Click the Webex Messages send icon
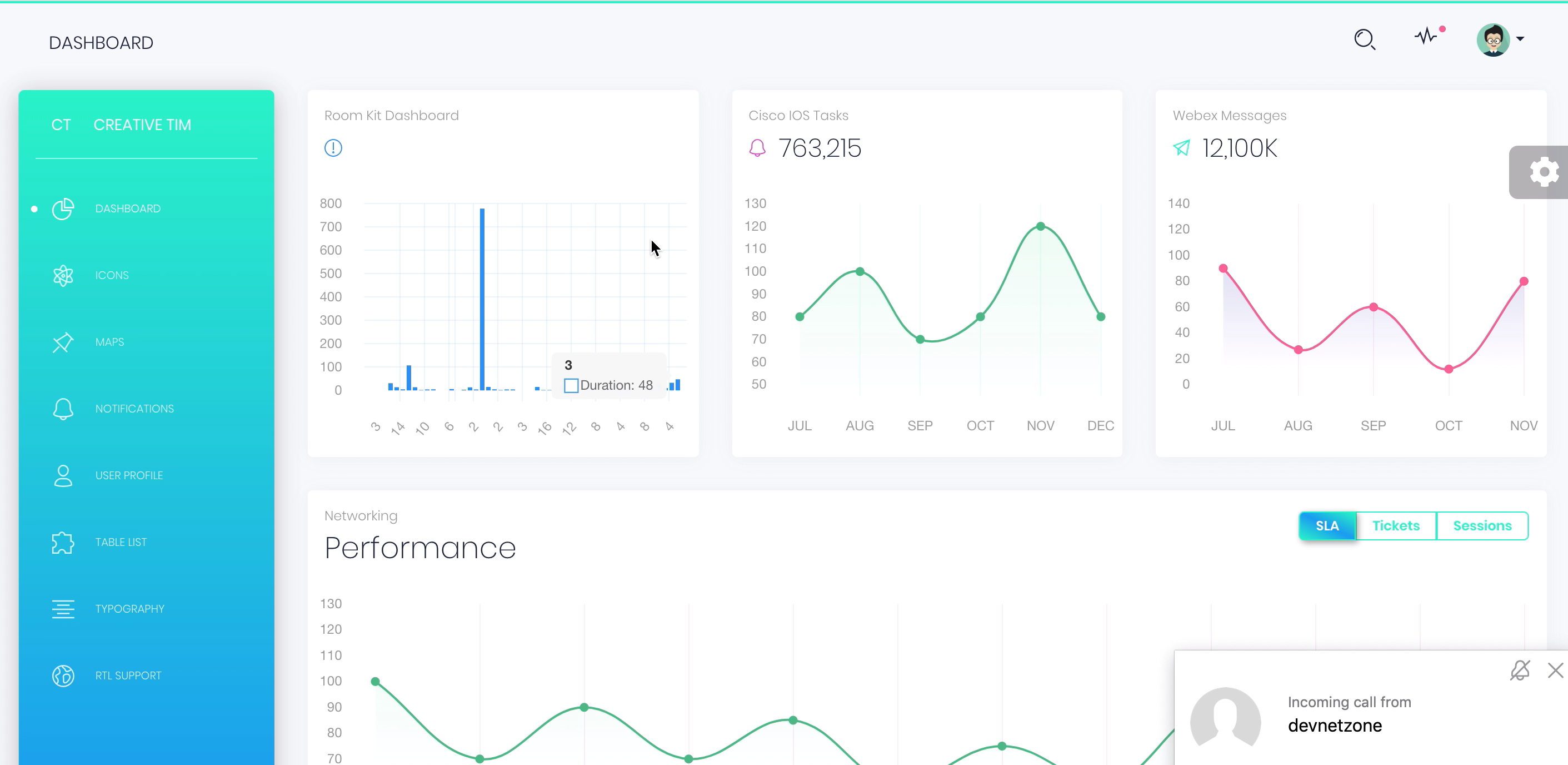The image size is (1568, 765). [x=1181, y=148]
